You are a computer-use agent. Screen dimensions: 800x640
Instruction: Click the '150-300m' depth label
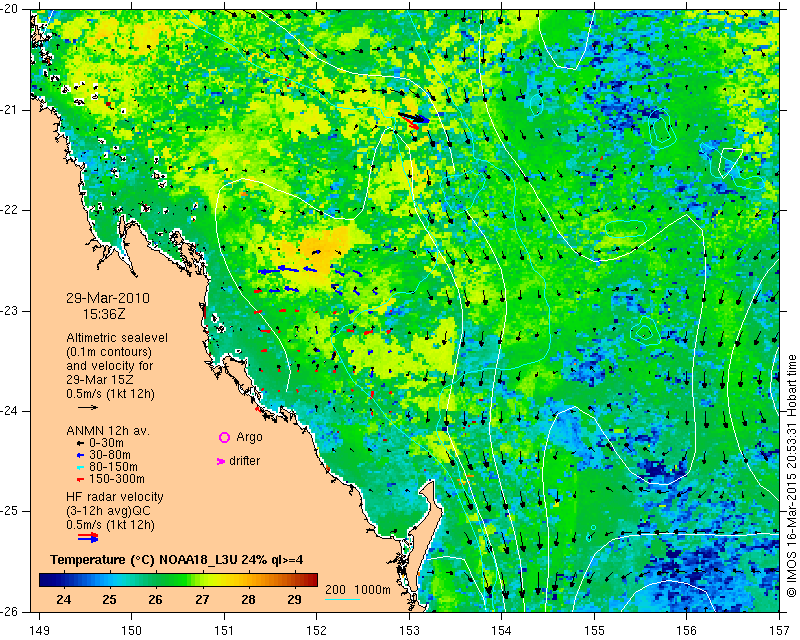tap(116, 479)
